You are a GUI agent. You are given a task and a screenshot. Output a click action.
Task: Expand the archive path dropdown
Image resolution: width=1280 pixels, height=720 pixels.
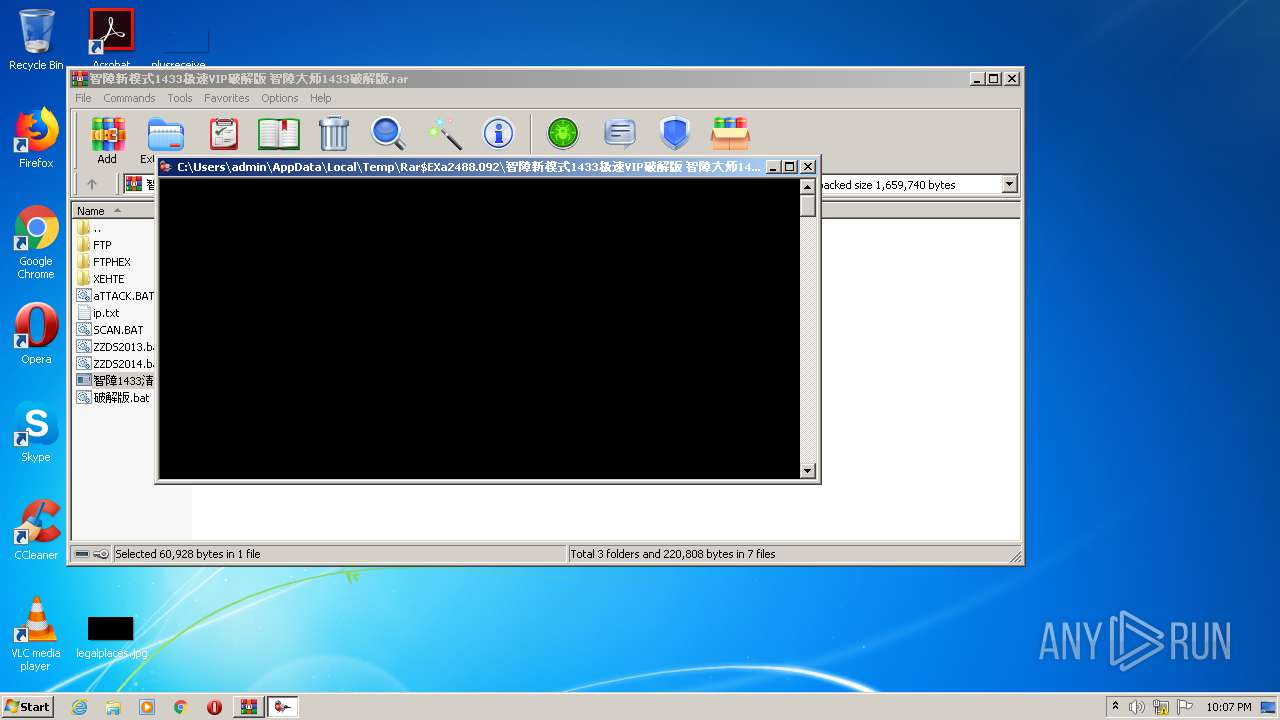[1009, 184]
